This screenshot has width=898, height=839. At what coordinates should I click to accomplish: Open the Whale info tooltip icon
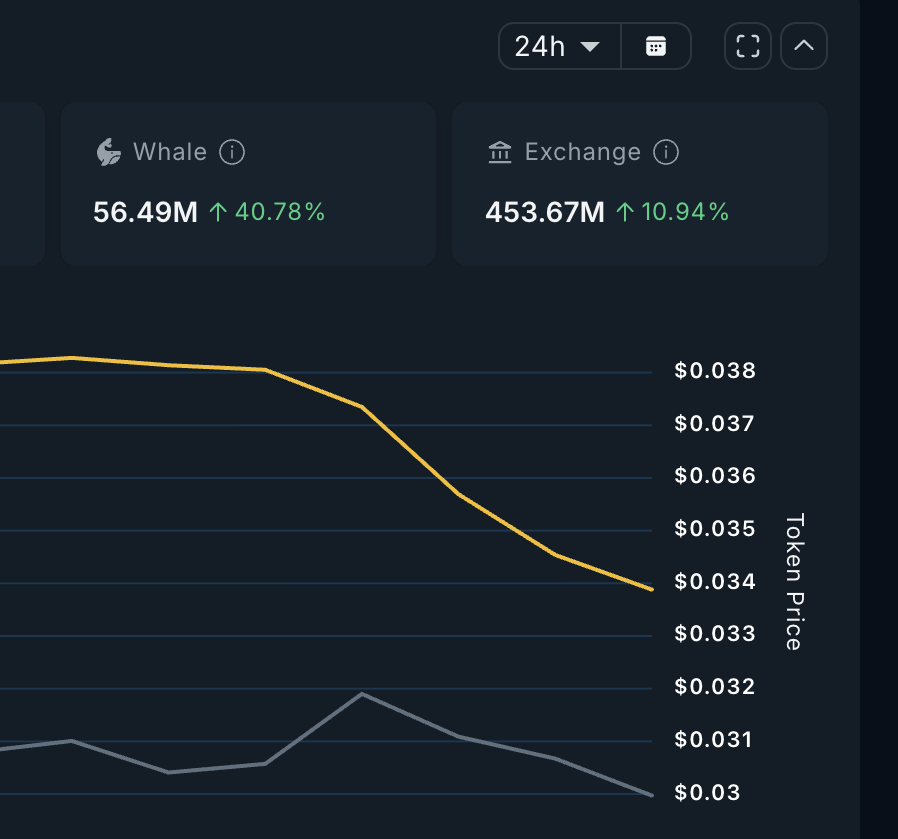(231, 152)
